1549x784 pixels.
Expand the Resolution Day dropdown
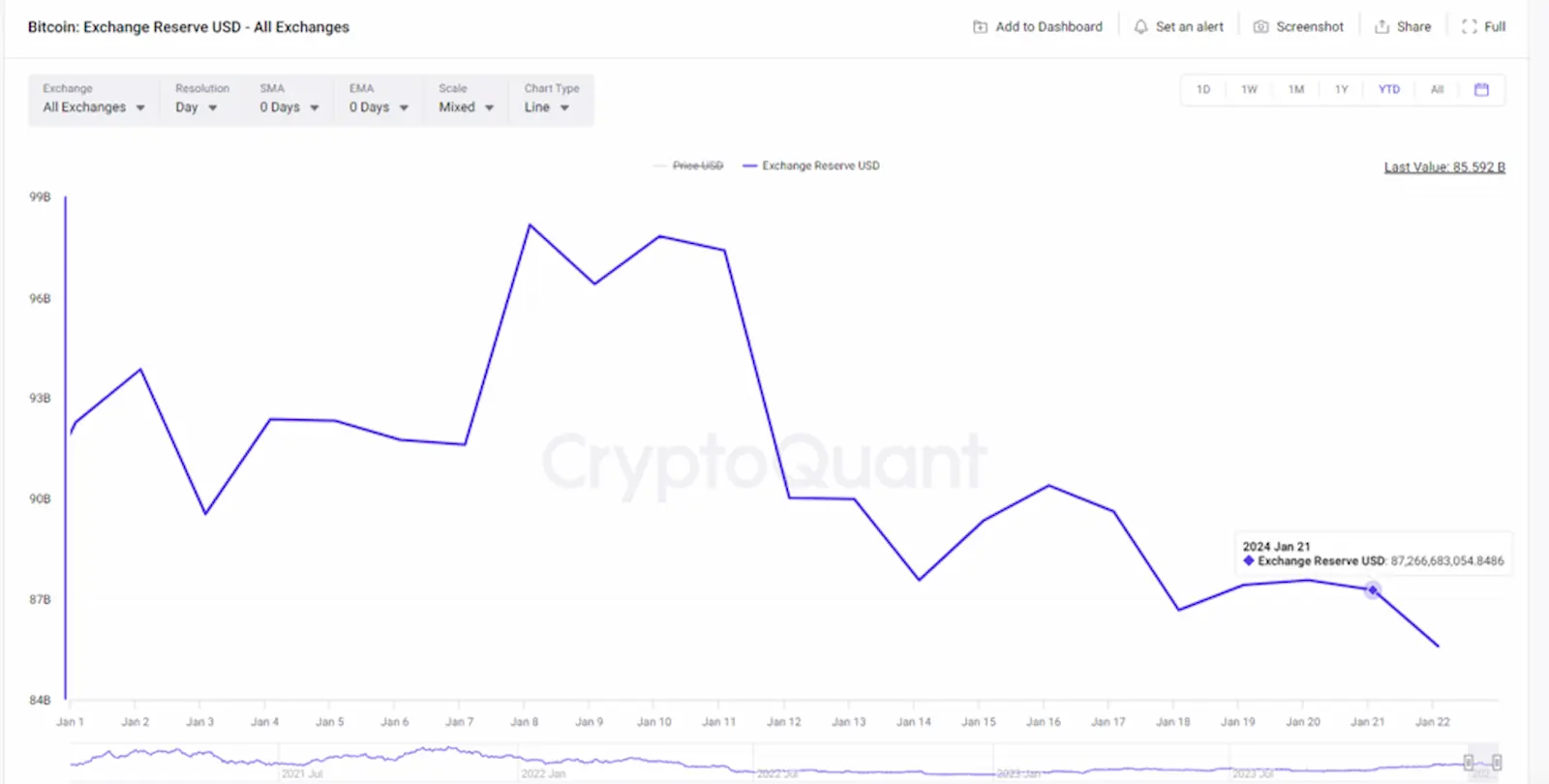[196, 107]
